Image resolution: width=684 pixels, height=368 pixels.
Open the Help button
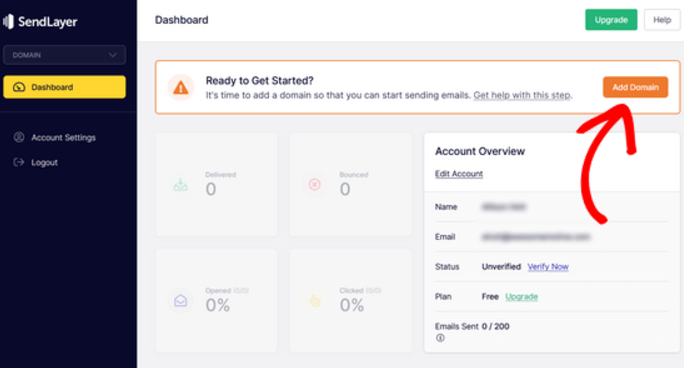click(662, 20)
